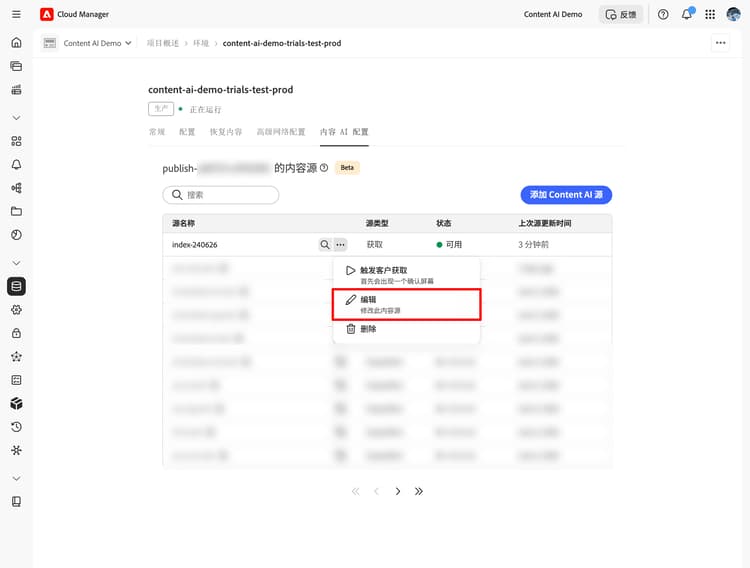This screenshot has height=568, width=750.
Task: Open the 3D cube icon in sidebar
Action: (x=16, y=404)
